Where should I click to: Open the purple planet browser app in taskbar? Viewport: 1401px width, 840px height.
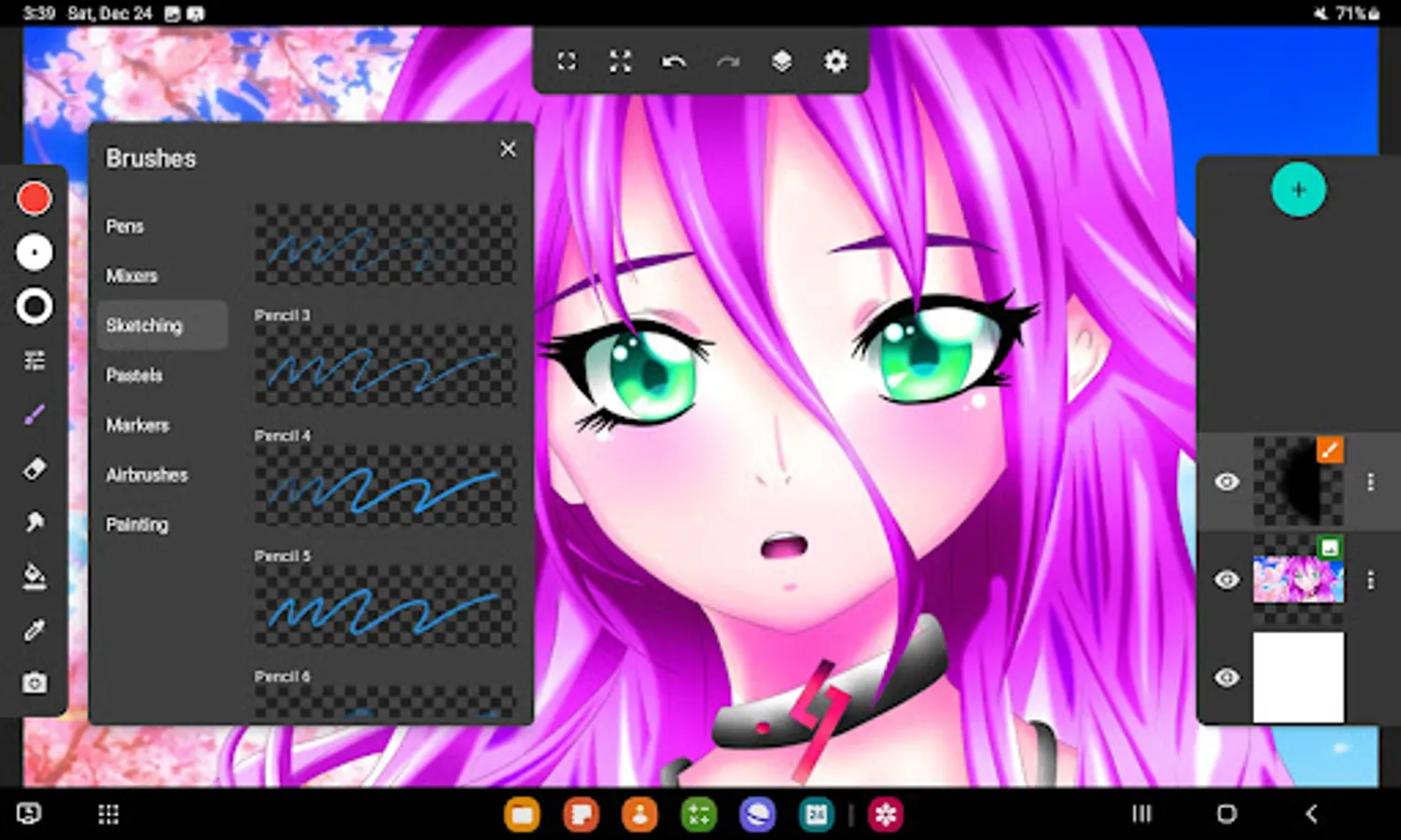tap(757, 815)
